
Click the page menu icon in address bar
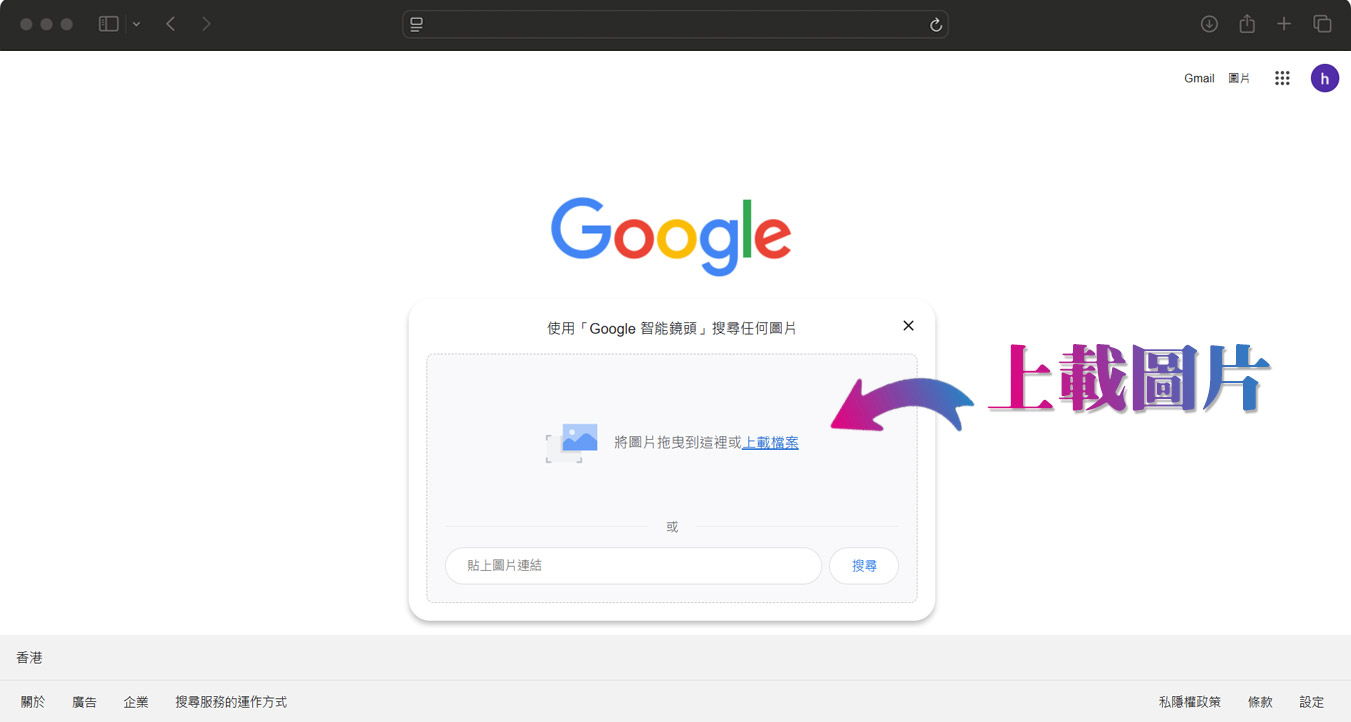(x=417, y=24)
